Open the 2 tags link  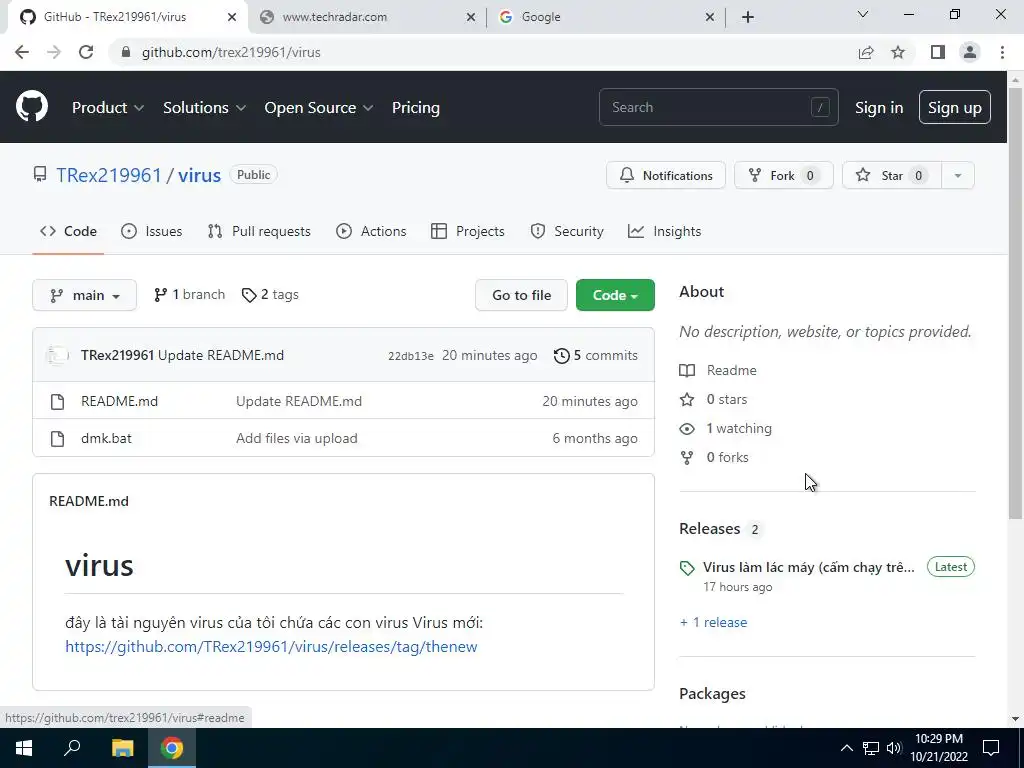[270, 295]
